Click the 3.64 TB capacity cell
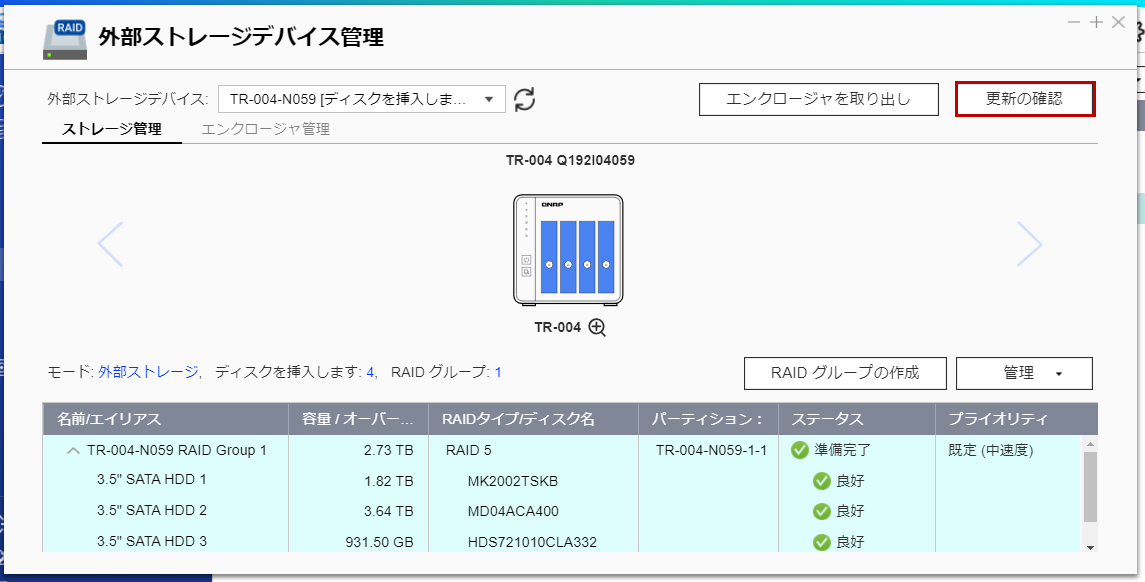Image resolution: width=1145 pixels, height=582 pixels. pyautogui.click(x=388, y=511)
